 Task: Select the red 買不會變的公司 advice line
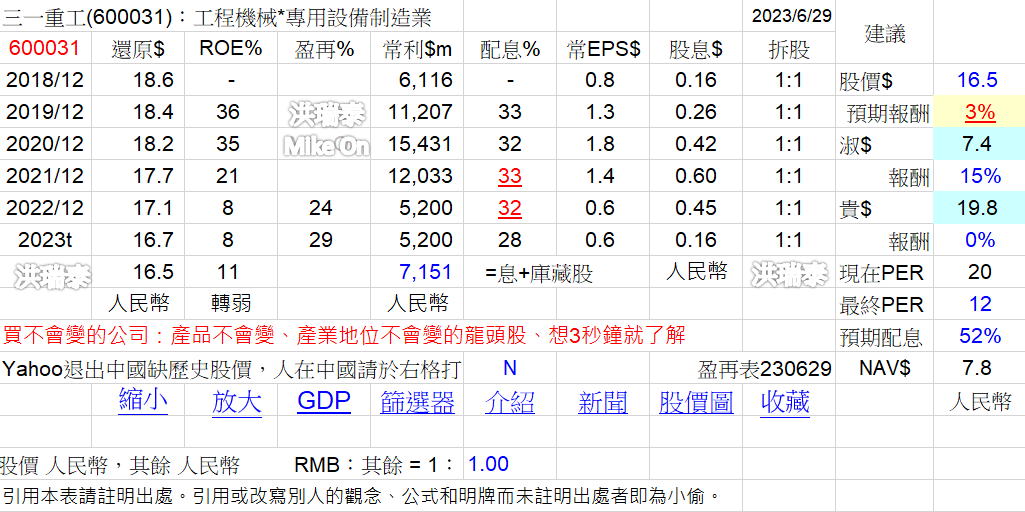coord(344,336)
